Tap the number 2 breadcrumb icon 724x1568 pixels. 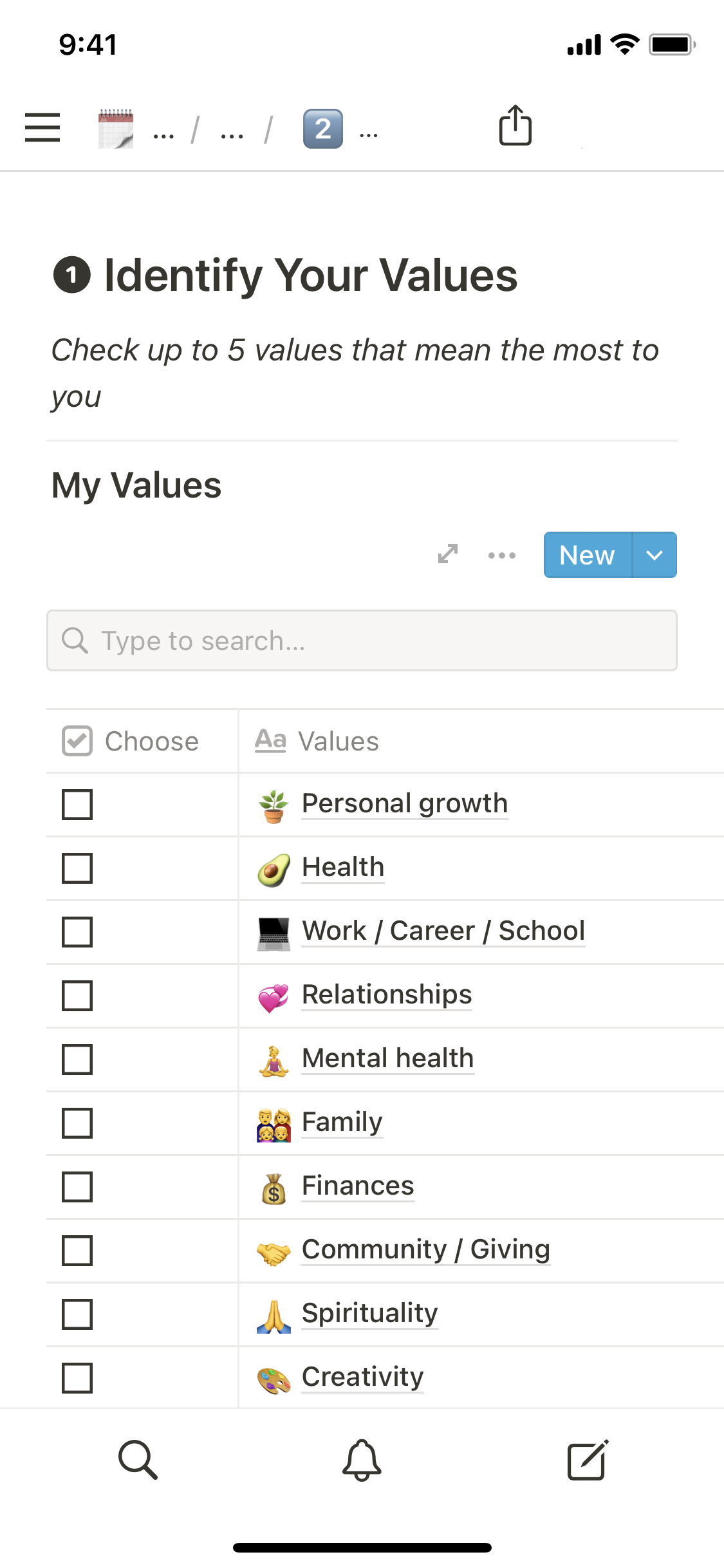[x=323, y=129]
